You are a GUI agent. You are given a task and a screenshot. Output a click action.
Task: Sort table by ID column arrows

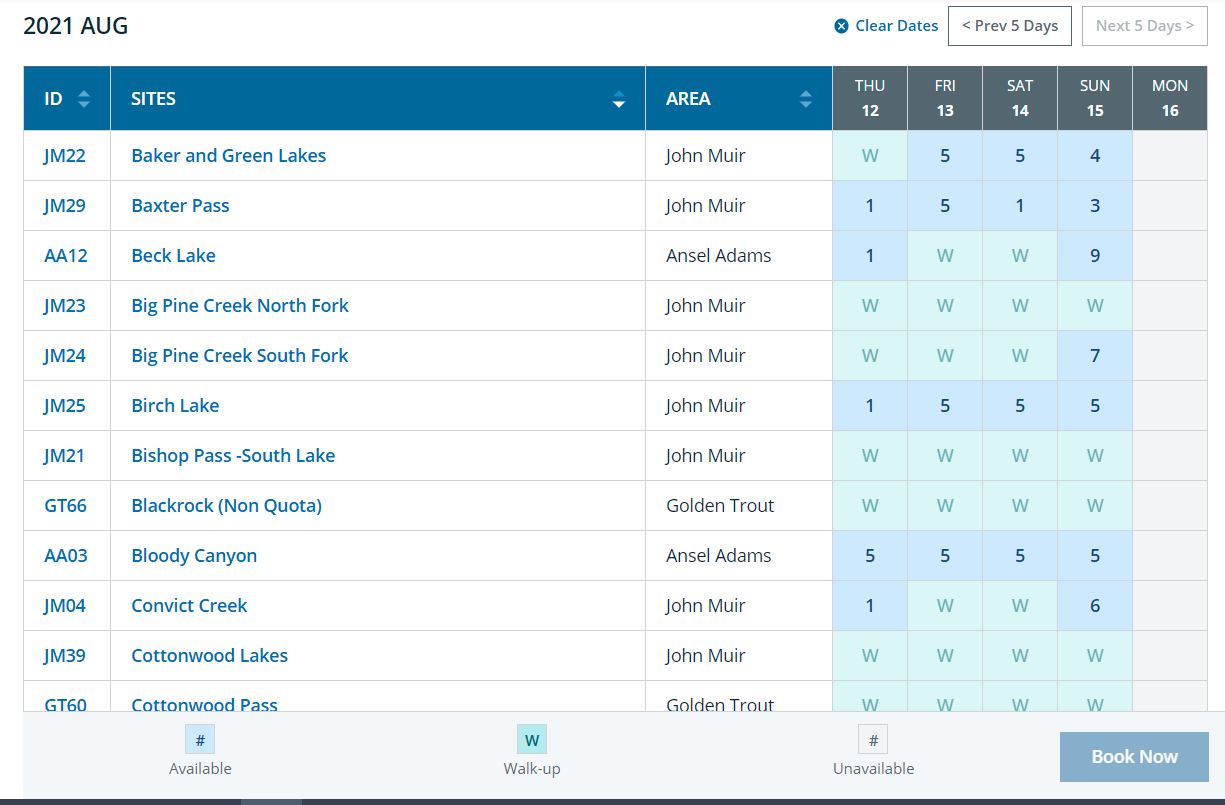(84, 99)
